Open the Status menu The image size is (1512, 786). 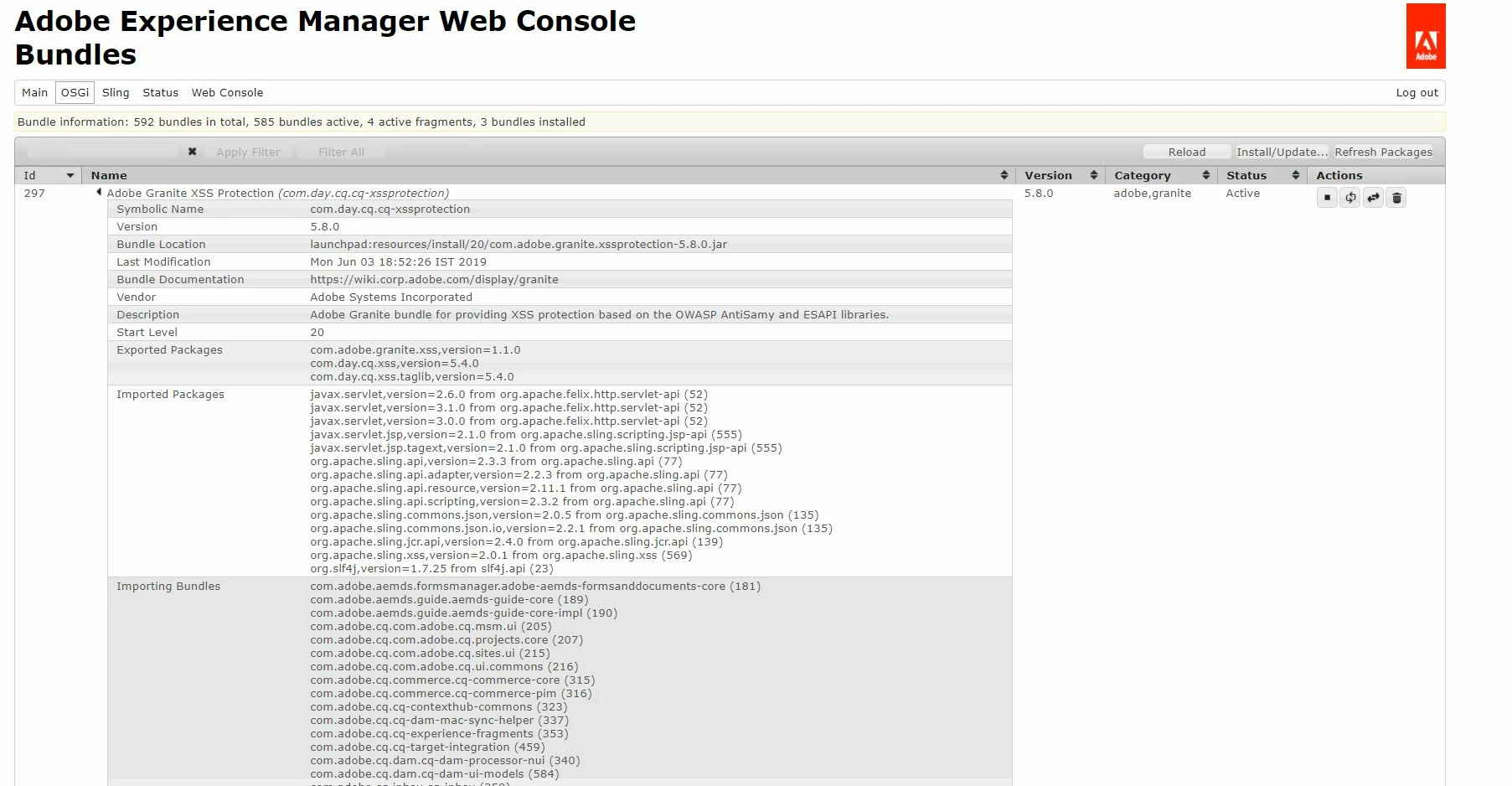click(x=160, y=92)
